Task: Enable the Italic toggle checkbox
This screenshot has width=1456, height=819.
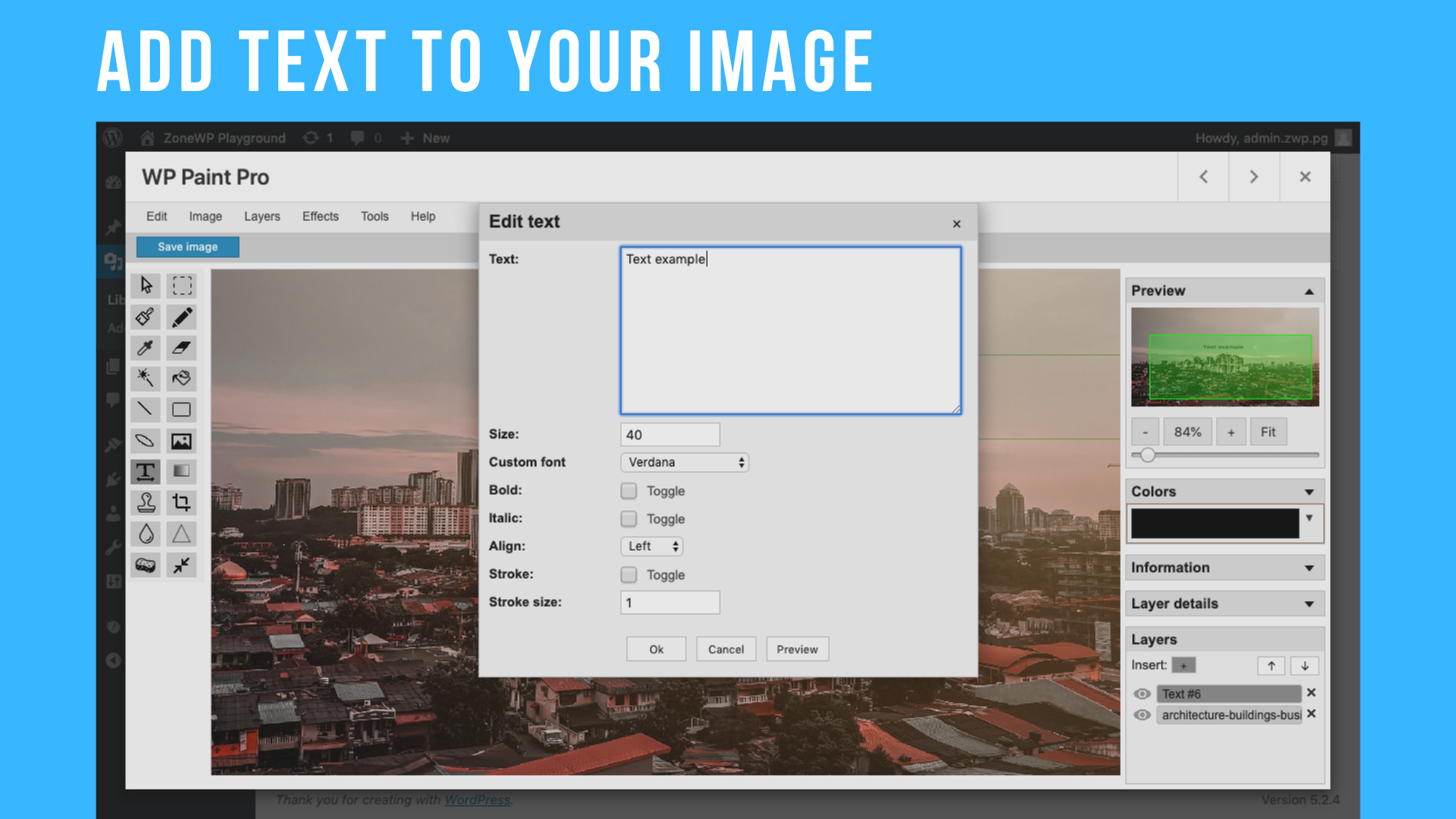Action: tap(629, 519)
